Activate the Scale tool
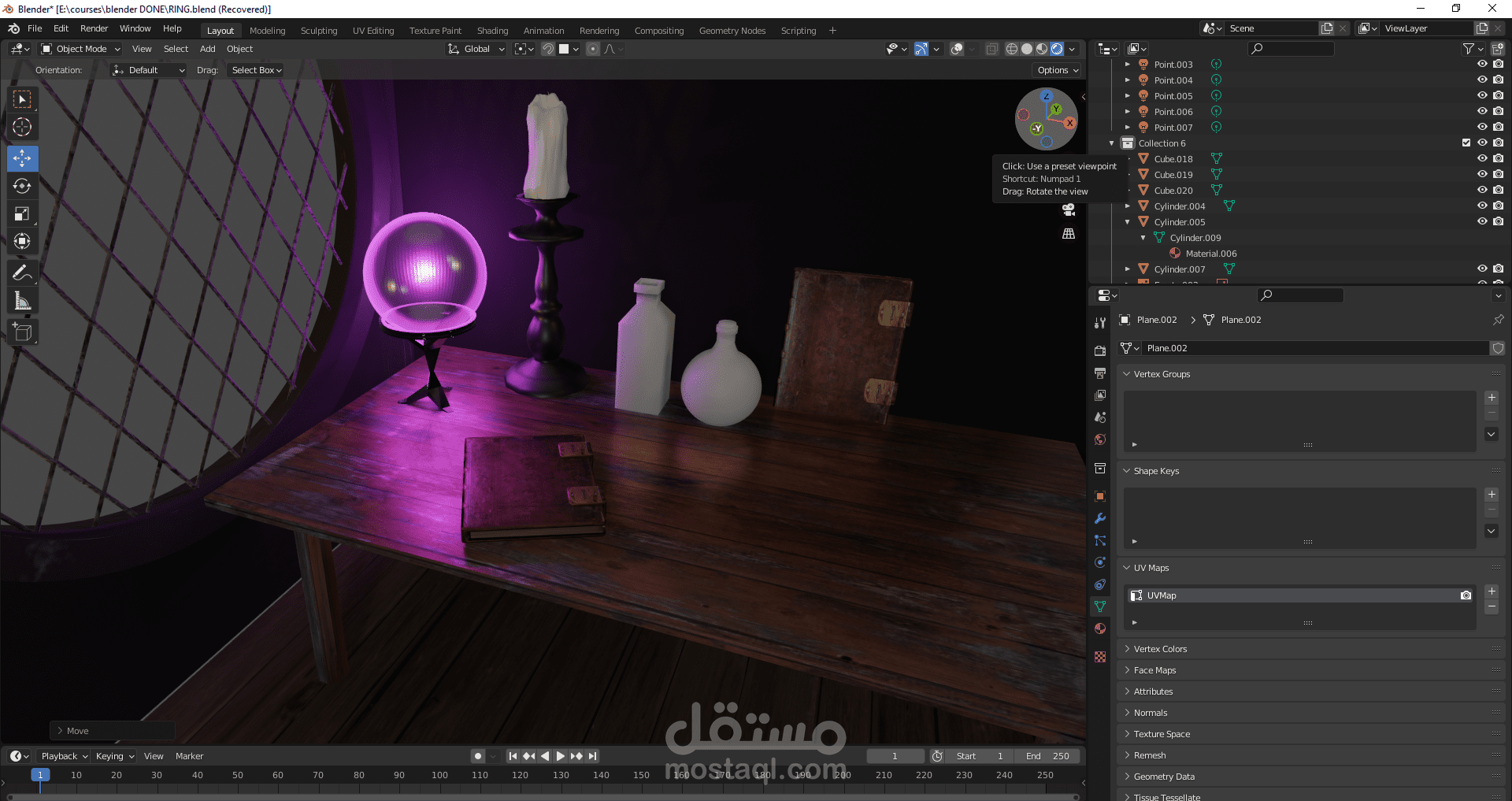Screen dimensions: 1512x801 [22, 213]
